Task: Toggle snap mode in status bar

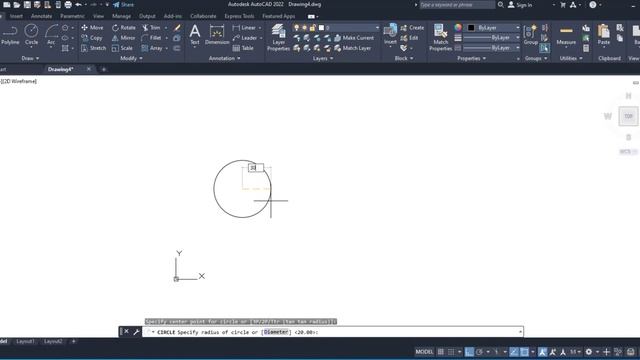Action: 451,351
